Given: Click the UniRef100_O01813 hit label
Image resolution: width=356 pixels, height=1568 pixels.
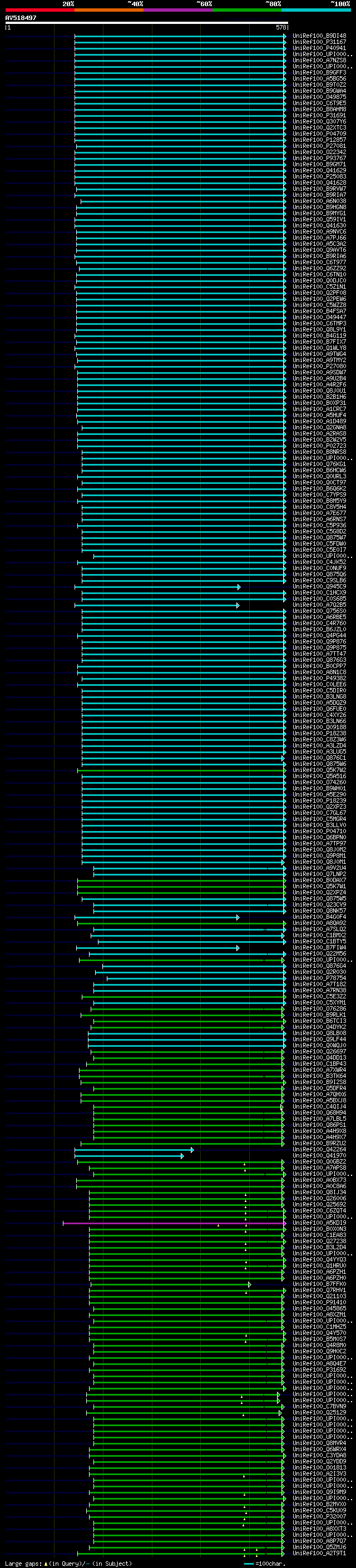Looking at the screenshot, I should [319, 1467].
